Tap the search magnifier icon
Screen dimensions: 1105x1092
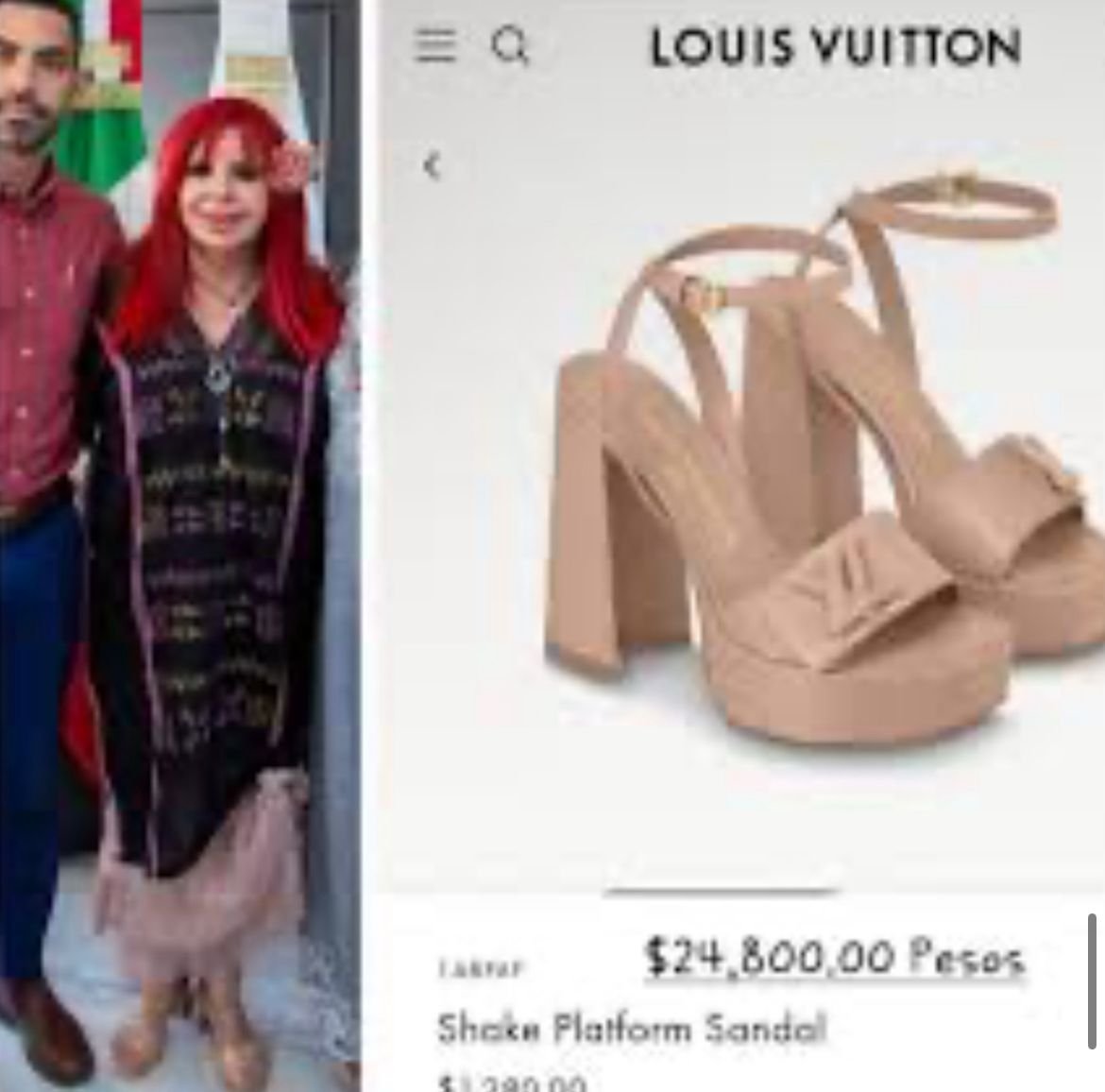pyautogui.click(x=510, y=46)
